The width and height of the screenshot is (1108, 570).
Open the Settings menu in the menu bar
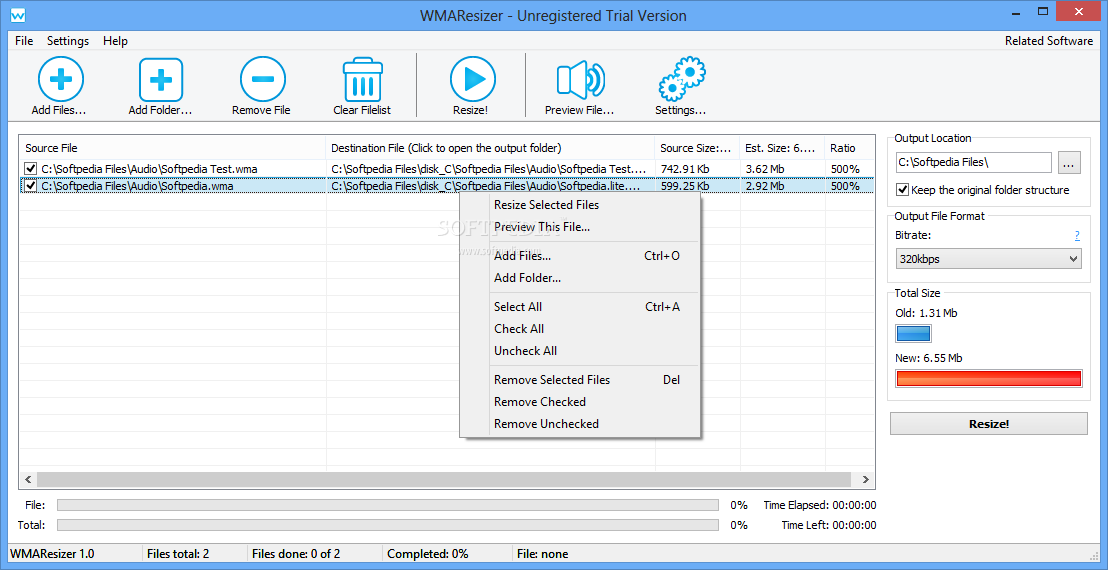68,40
